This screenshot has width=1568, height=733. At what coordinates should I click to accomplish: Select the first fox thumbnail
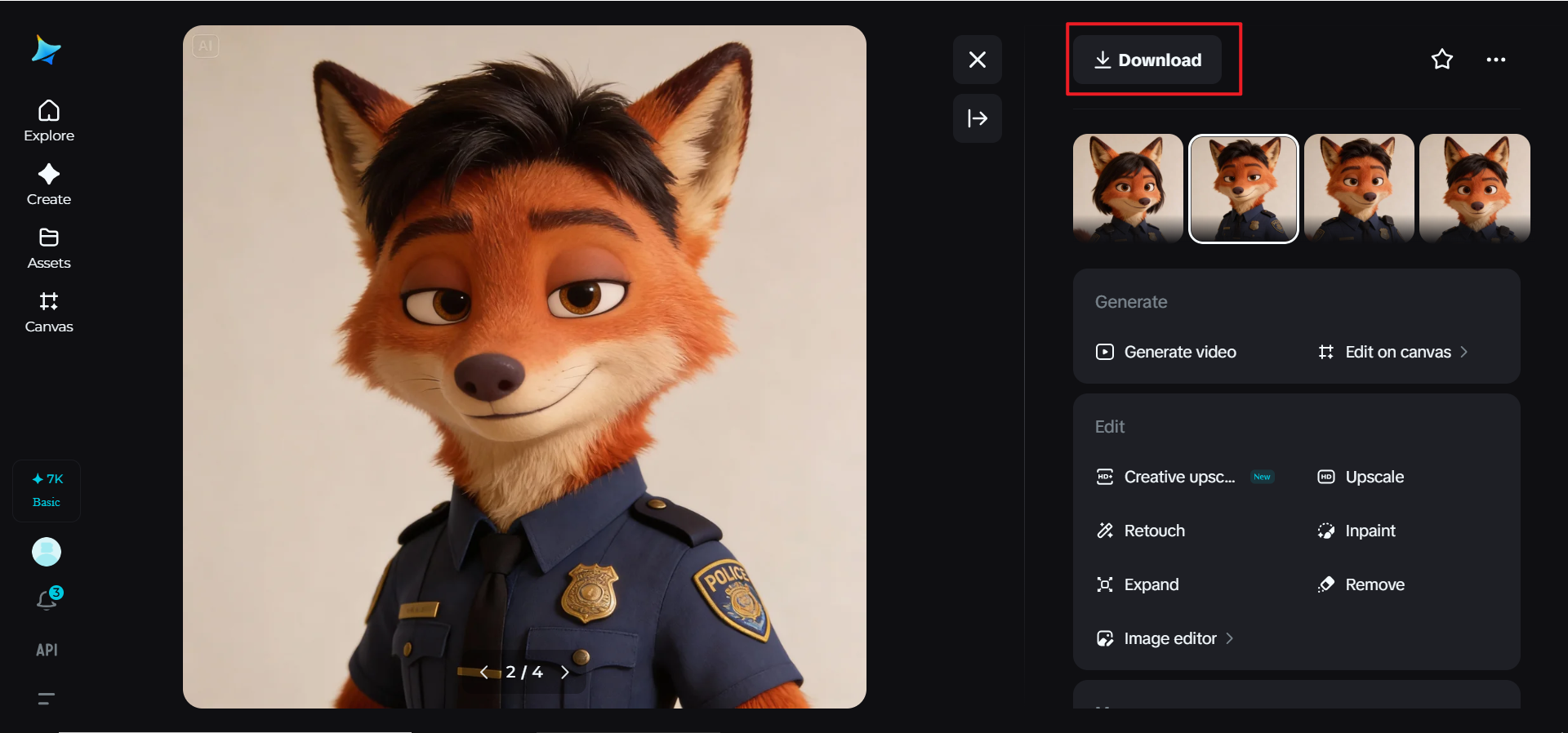[1128, 189]
